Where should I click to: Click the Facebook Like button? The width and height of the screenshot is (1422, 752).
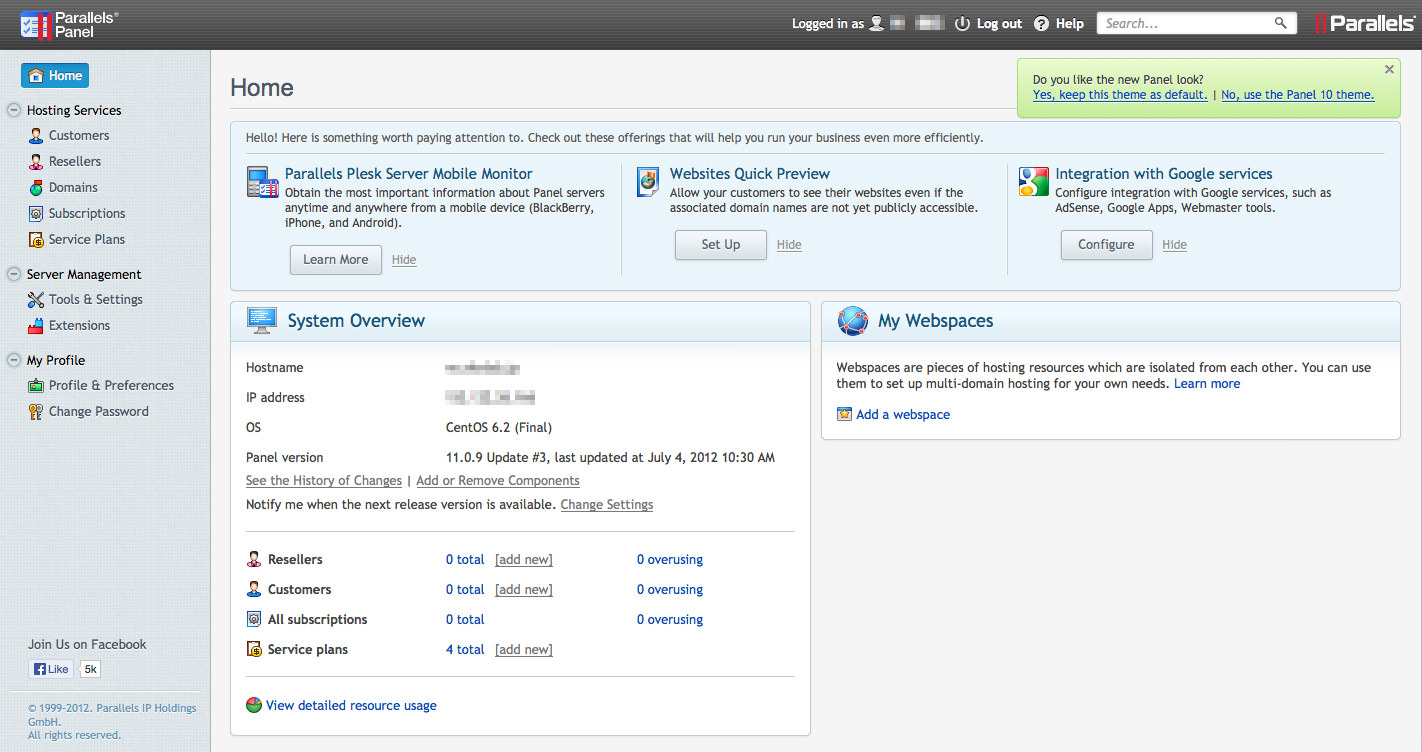pos(52,670)
